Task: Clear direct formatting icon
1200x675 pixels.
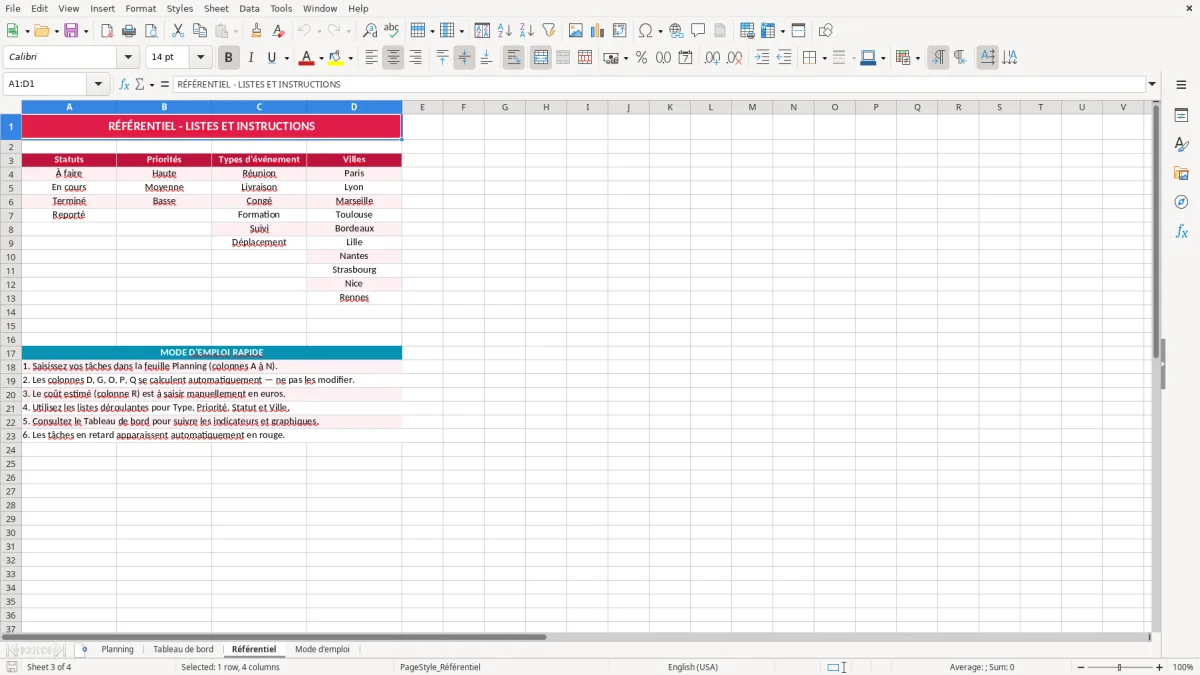Action: pos(278,31)
